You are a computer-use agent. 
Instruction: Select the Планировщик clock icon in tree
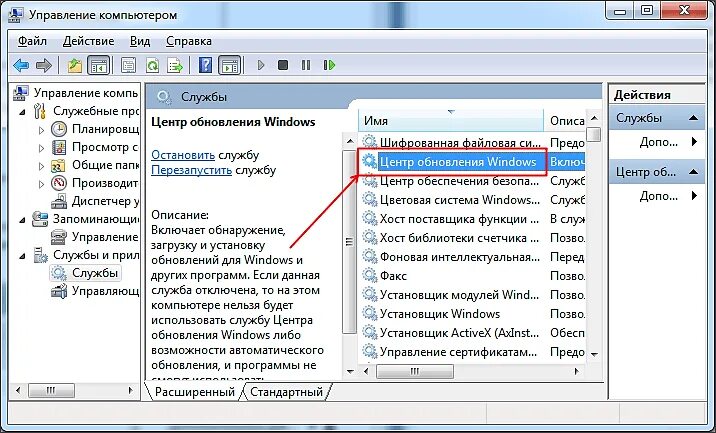(x=59, y=129)
